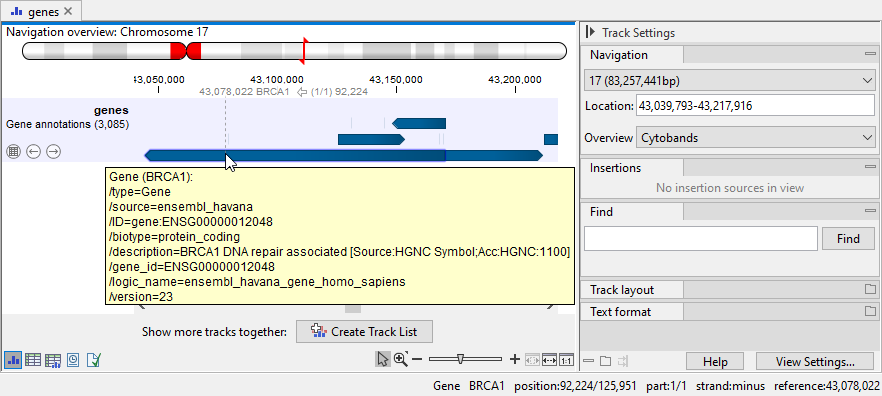Click 'Navigation overview: Chromosome 17' label
The height and width of the screenshot is (396, 882).
(x=107, y=32)
